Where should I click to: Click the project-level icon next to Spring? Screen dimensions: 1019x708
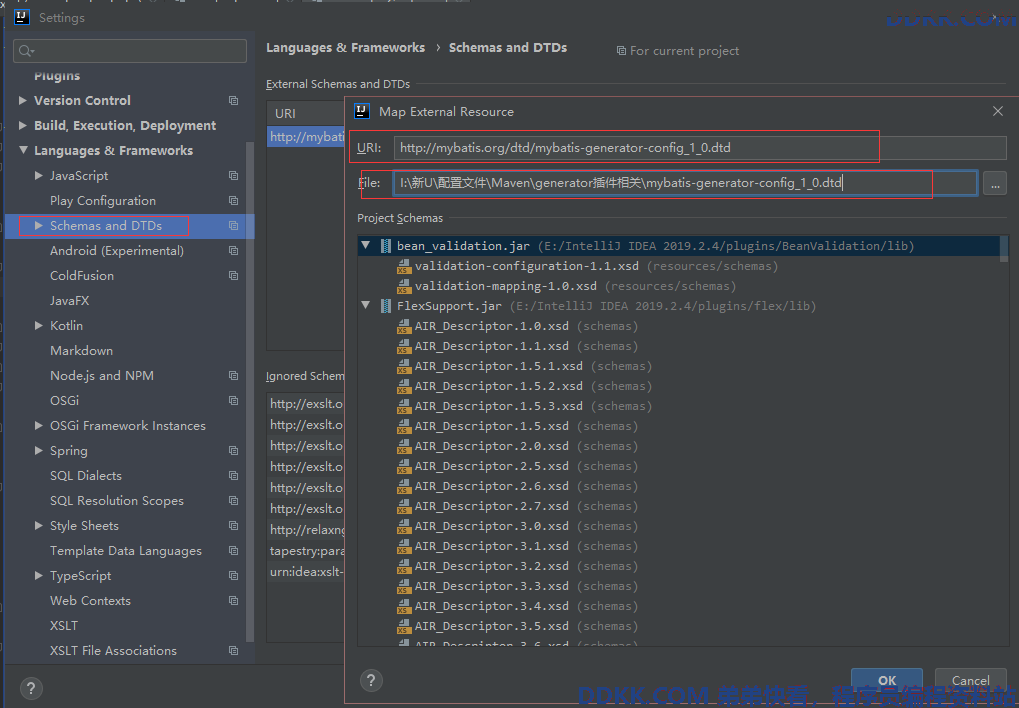(233, 451)
